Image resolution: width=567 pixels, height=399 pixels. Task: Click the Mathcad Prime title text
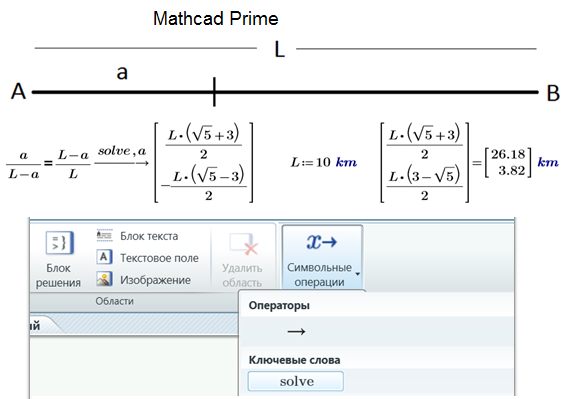point(216,18)
